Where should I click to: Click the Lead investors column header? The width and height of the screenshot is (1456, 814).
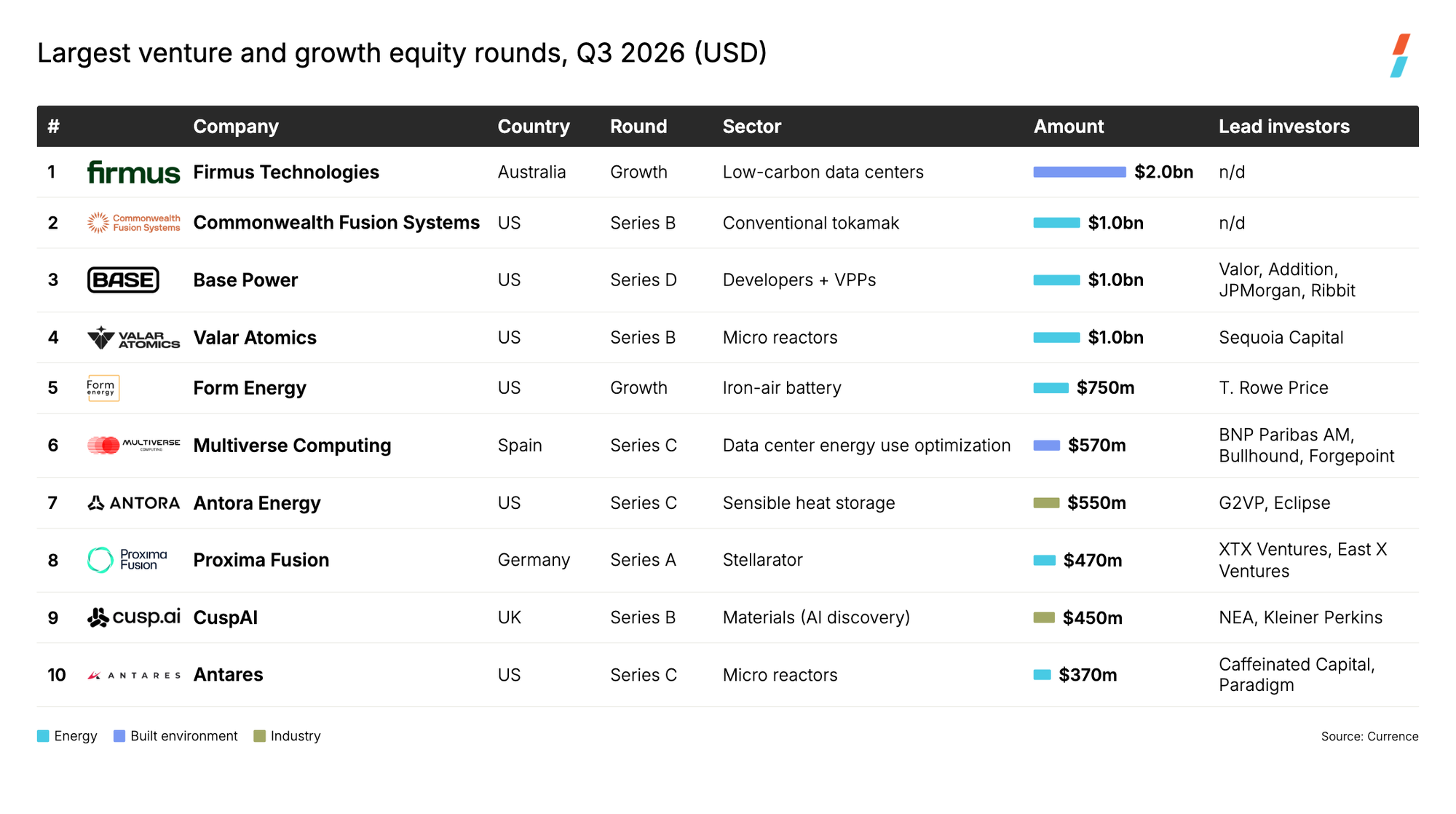1284,127
